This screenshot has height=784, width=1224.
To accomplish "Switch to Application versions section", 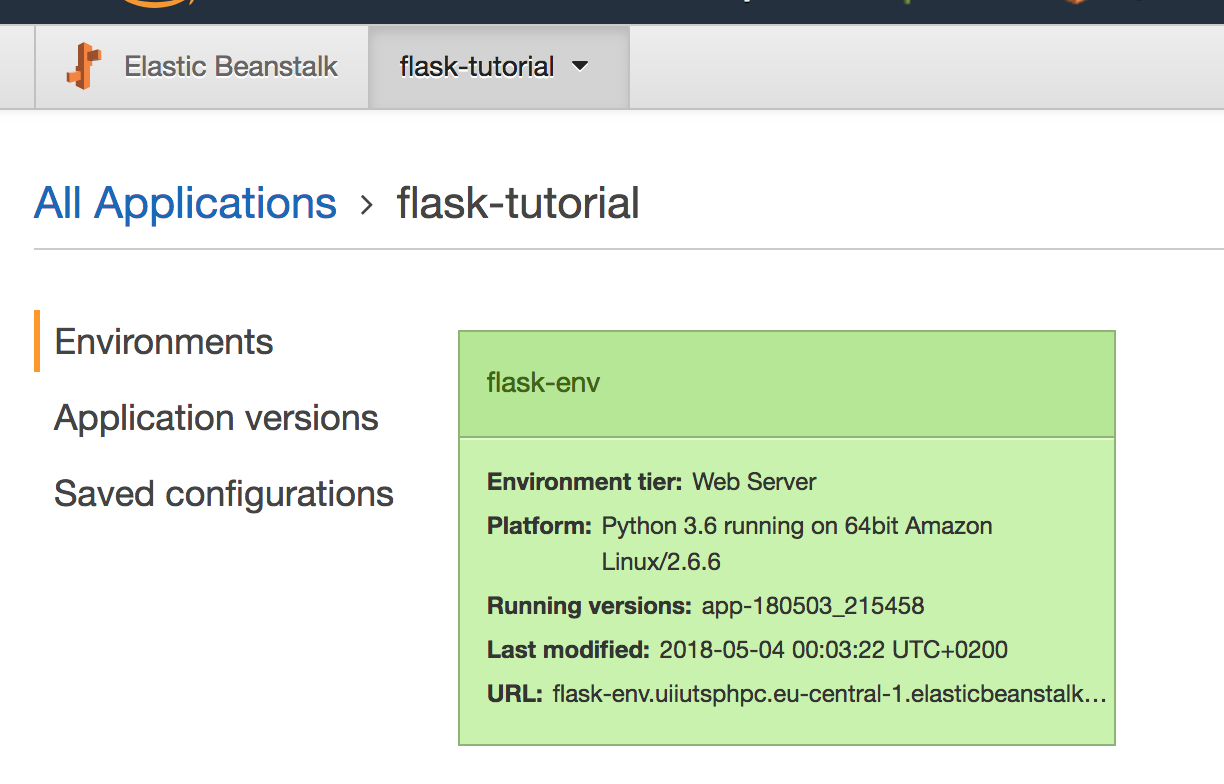I will pyautogui.click(x=216, y=417).
